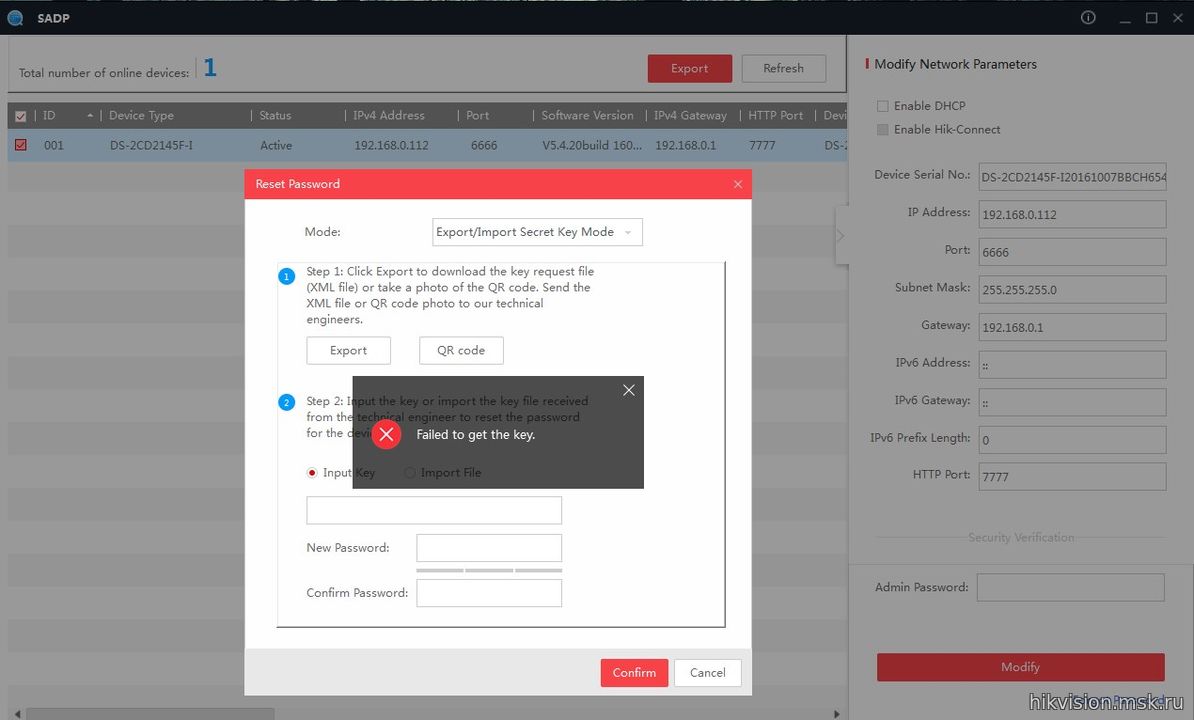Click the 192.168.0.1 gateway cell in table
The image size is (1194, 720).
[x=685, y=145]
